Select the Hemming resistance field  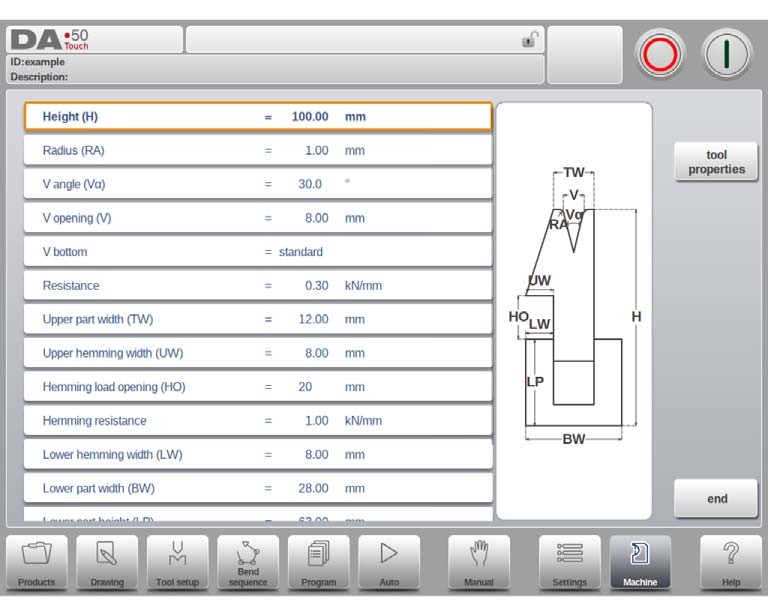pyautogui.click(x=258, y=421)
